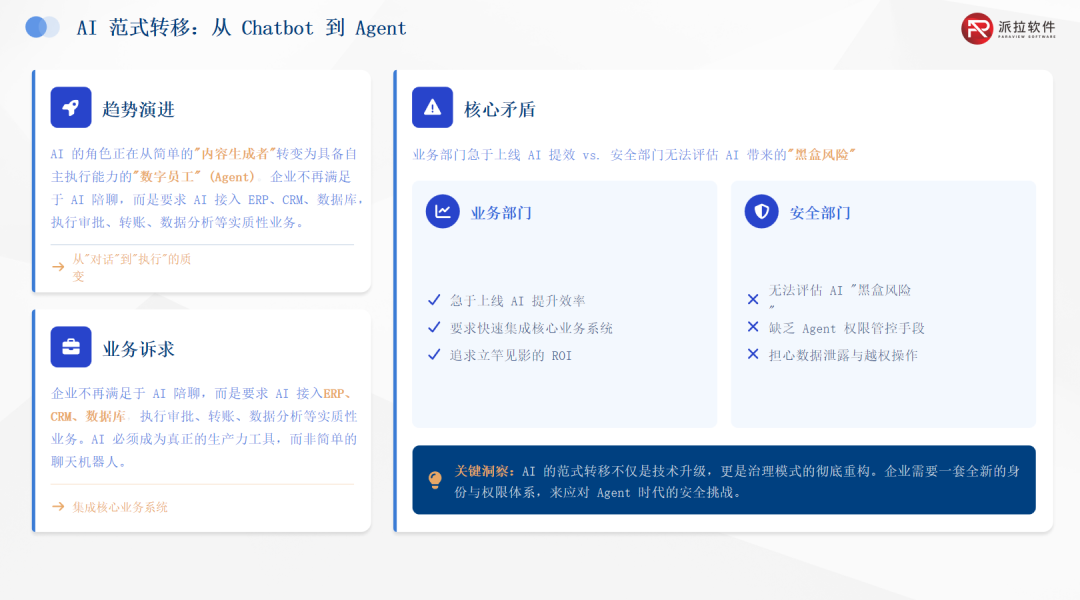Click the checkmark beside 急于上线 AI 提升效率
This screenshot has width=1080, height=600.
click(434, 300)
